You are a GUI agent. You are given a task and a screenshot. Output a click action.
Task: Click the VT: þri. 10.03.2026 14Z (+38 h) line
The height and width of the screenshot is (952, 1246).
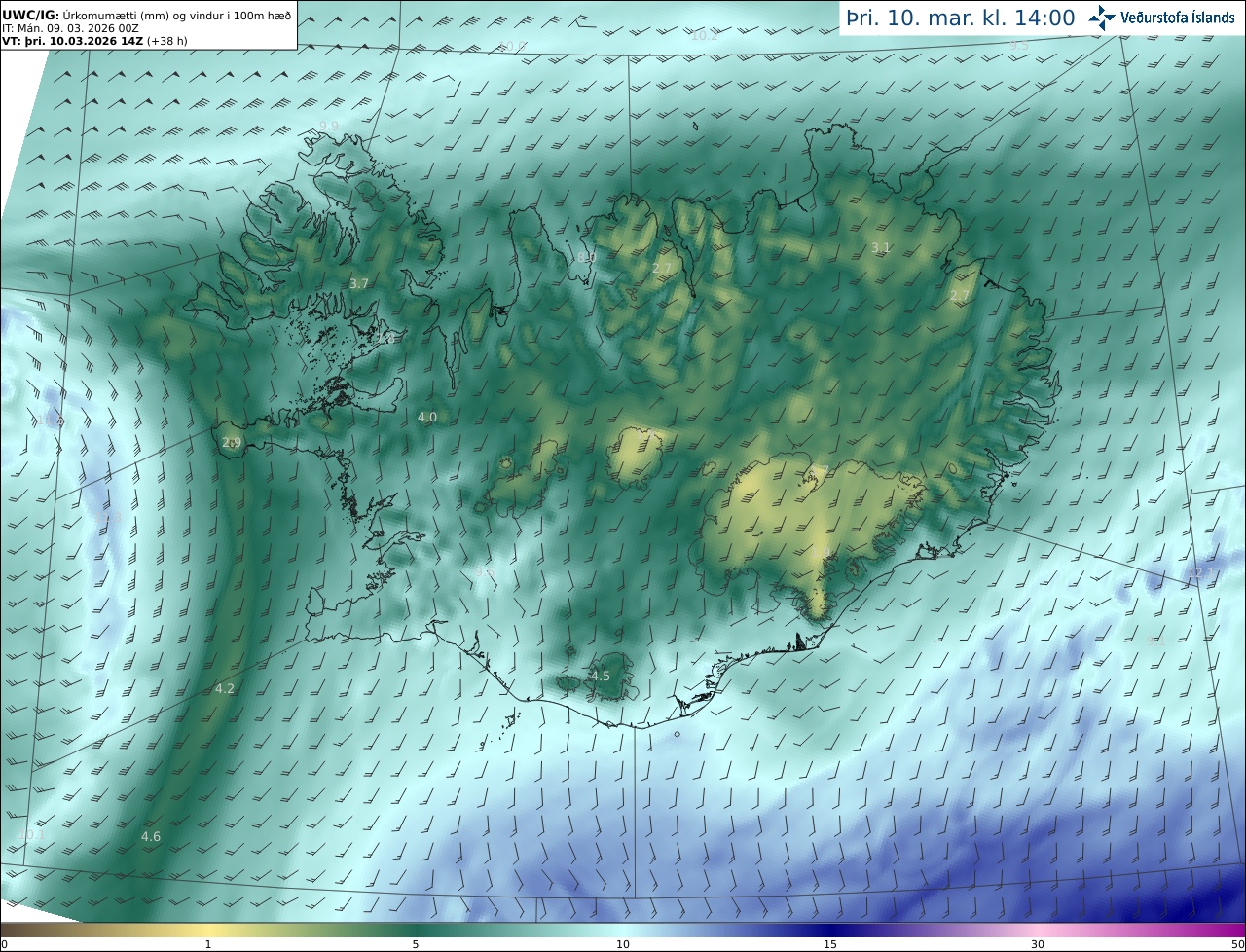[94, 41]
